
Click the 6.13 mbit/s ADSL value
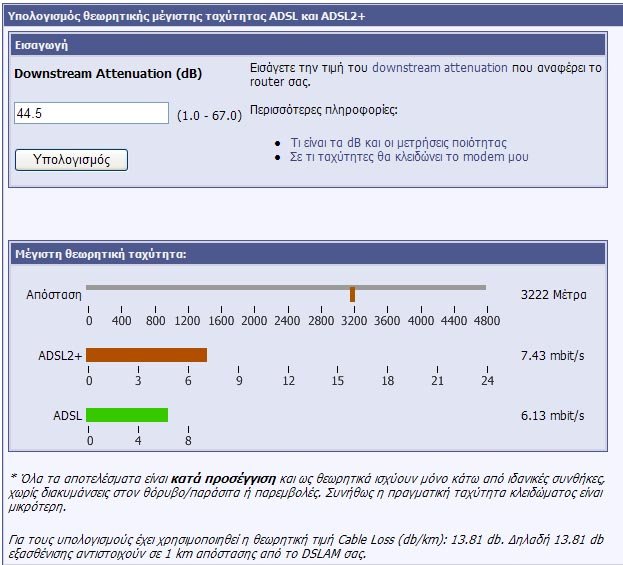553,416
